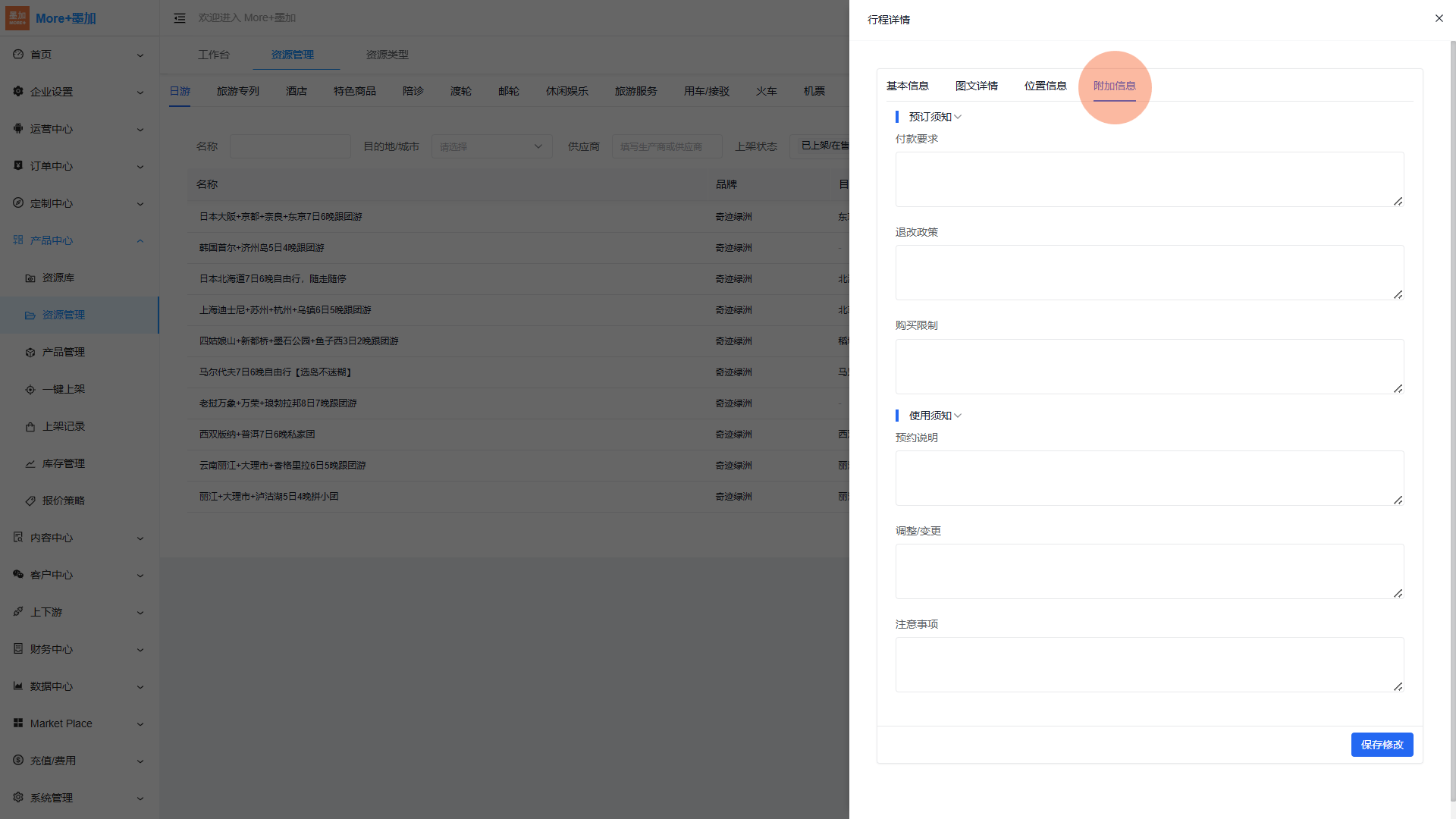Viewport: 1456px width, 819px height.
Task: Click the 充值/费用 coin icon
Action: click(18, 761)
